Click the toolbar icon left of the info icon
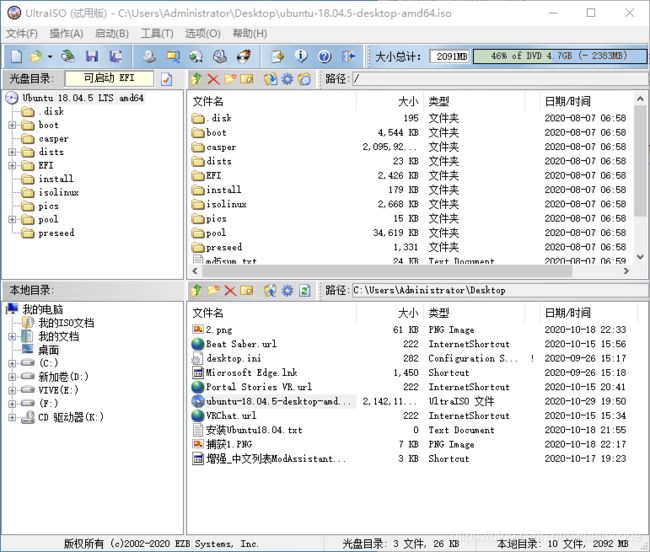Viewport: 650px width, 552px height. tap(277, 56)
